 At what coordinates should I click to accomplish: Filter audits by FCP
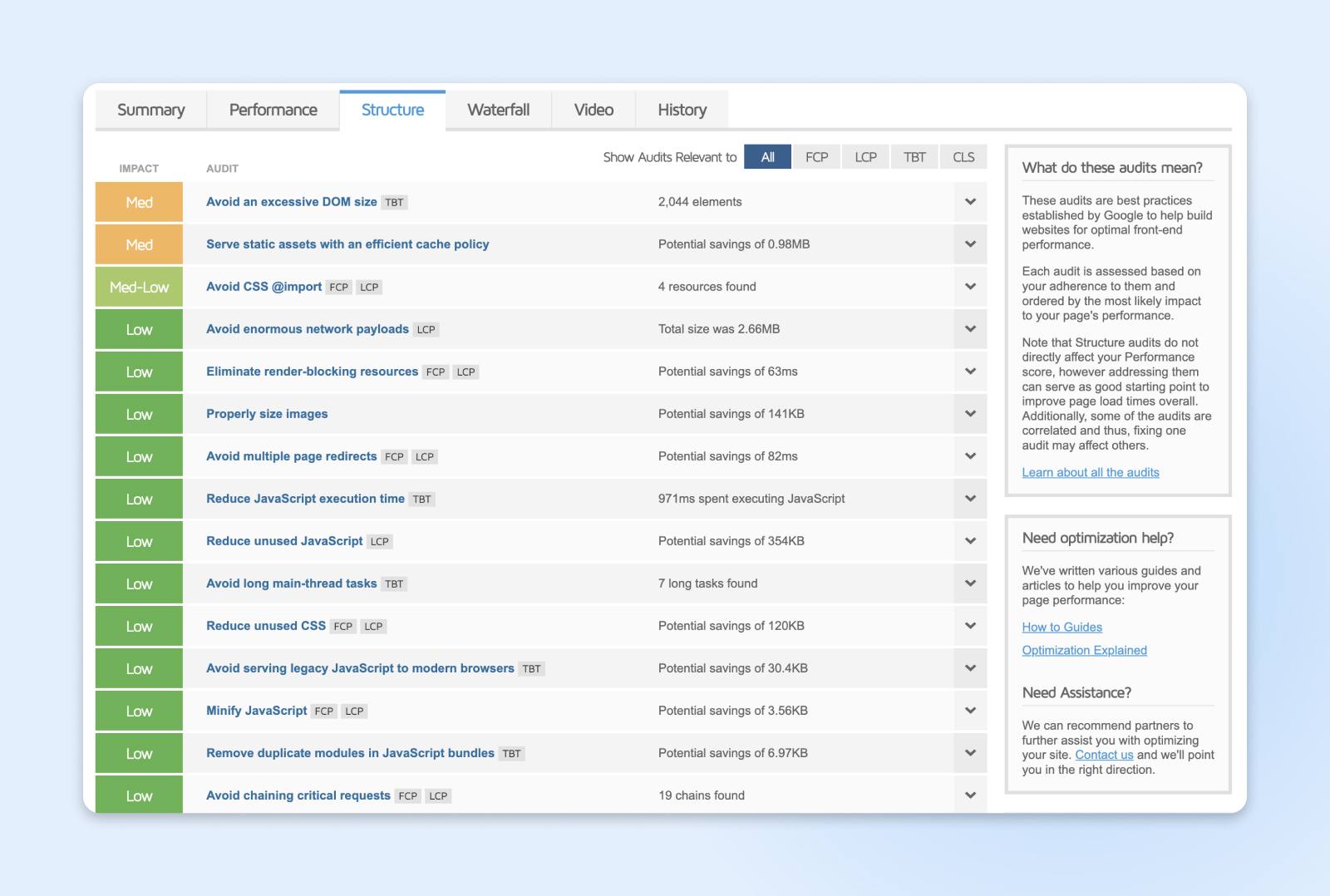tap(816, 157)
